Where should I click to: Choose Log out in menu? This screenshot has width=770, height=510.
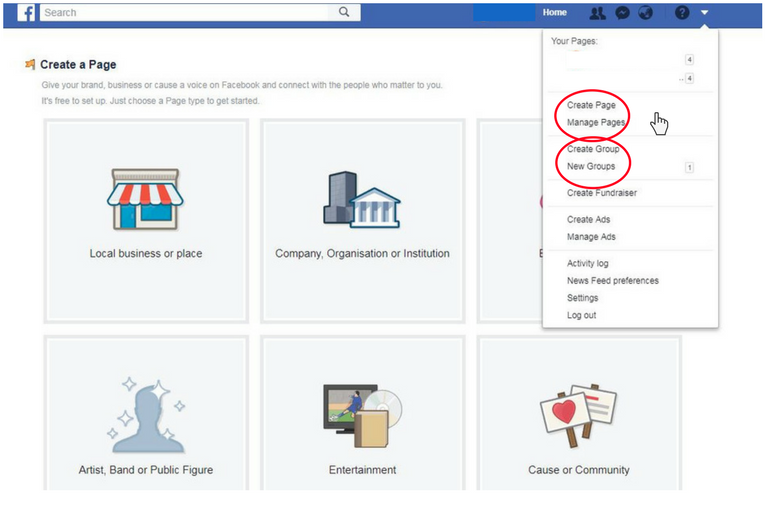click(581, 315)
